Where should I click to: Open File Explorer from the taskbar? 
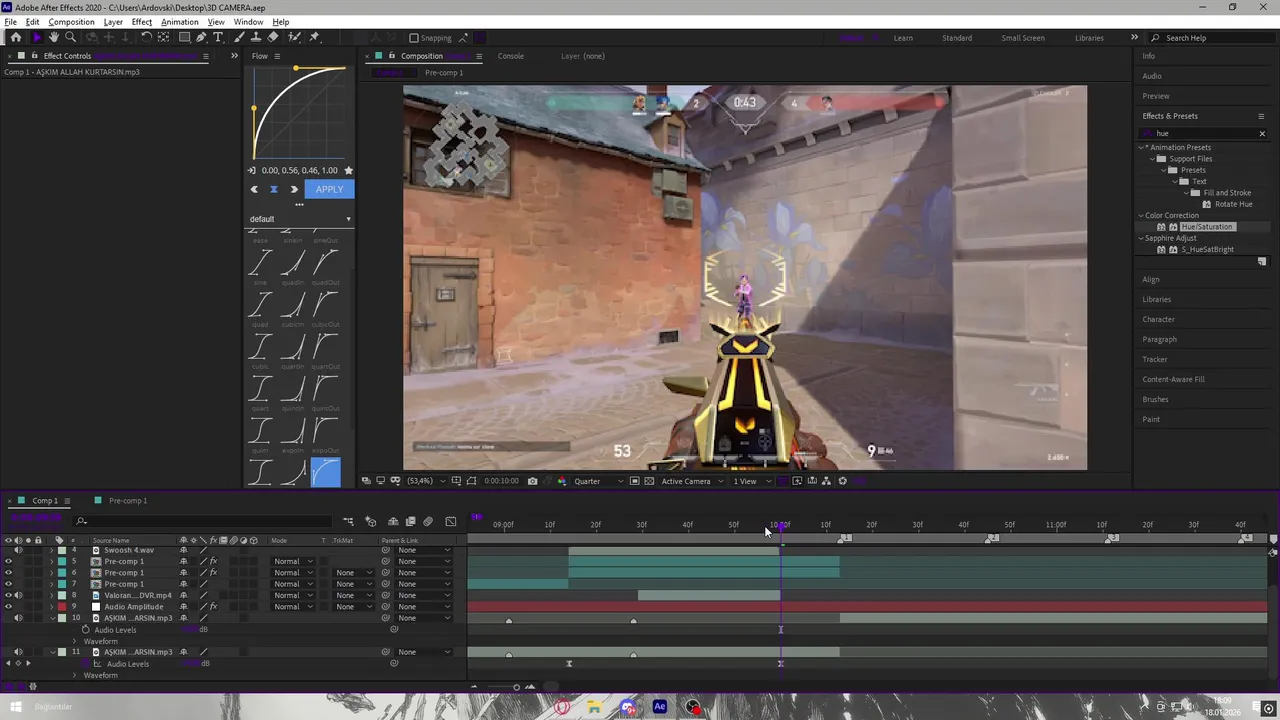point(594,707)
